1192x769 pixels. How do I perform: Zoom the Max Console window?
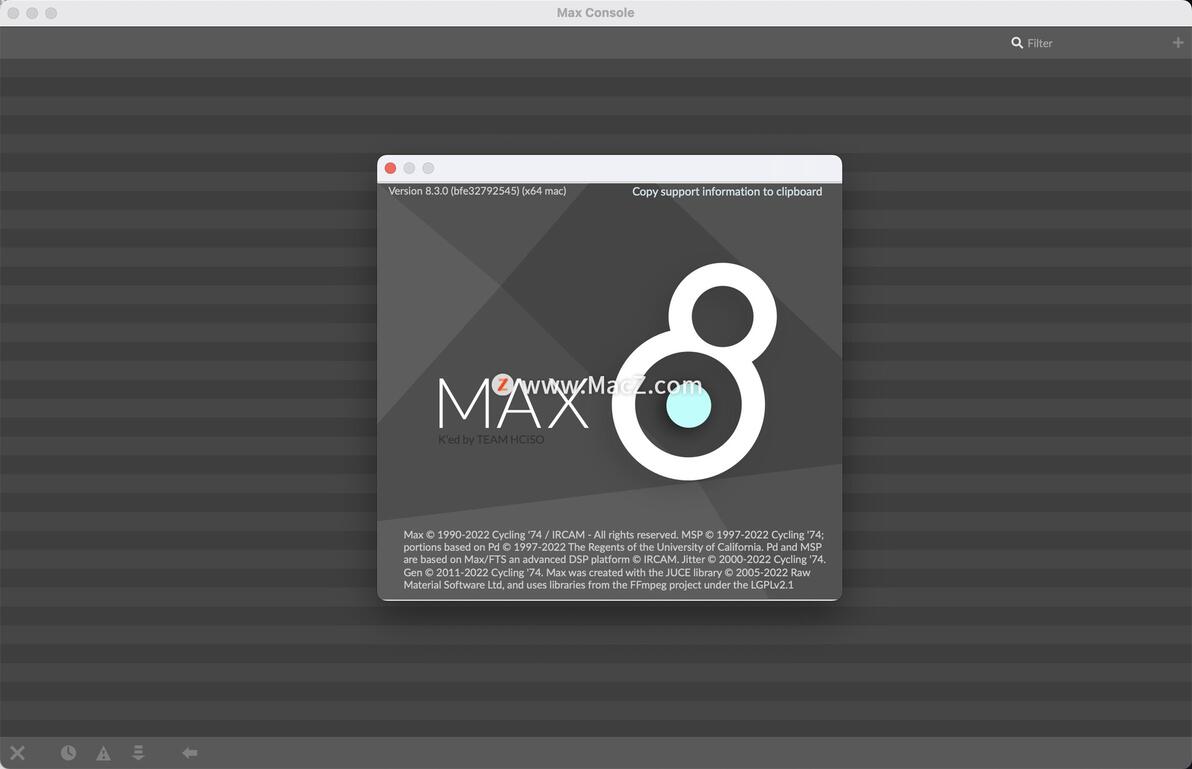(x=51, y=13)
